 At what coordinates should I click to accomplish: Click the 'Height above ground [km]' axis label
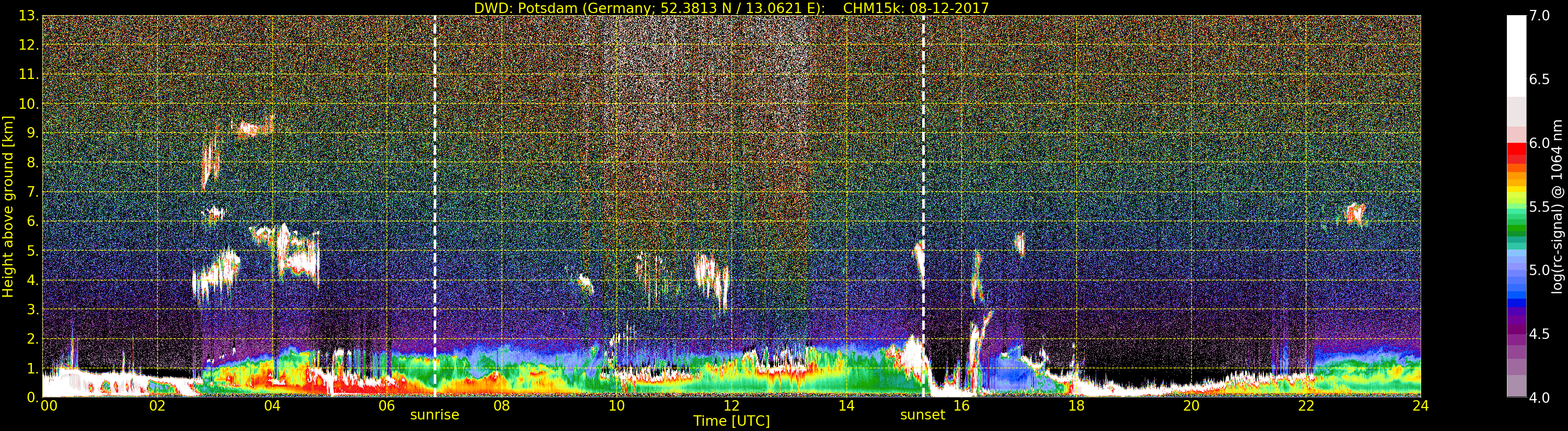click(8, 207)
